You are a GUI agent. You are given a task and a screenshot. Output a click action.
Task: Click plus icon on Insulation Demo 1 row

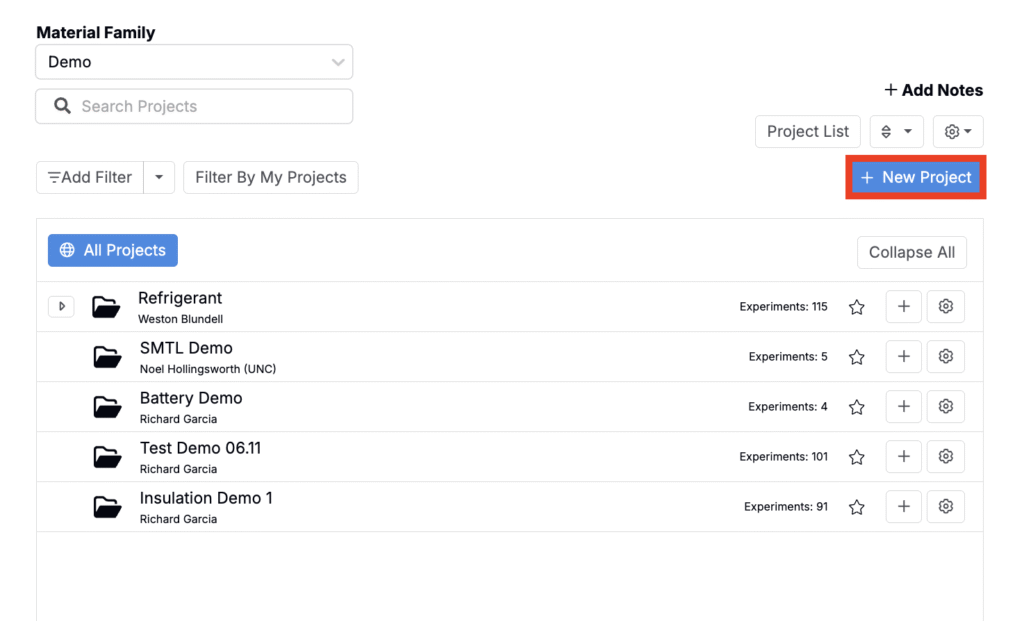pyautogui.click(x=903, y=506)
